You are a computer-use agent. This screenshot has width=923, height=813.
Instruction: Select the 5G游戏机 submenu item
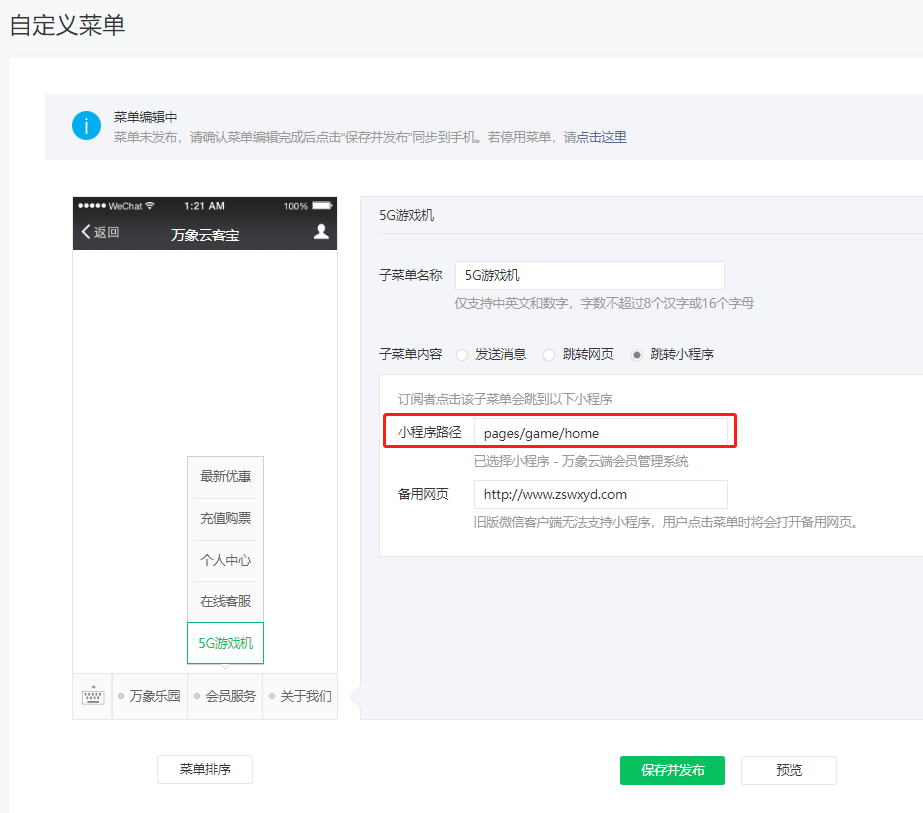[x=225, y=643]
